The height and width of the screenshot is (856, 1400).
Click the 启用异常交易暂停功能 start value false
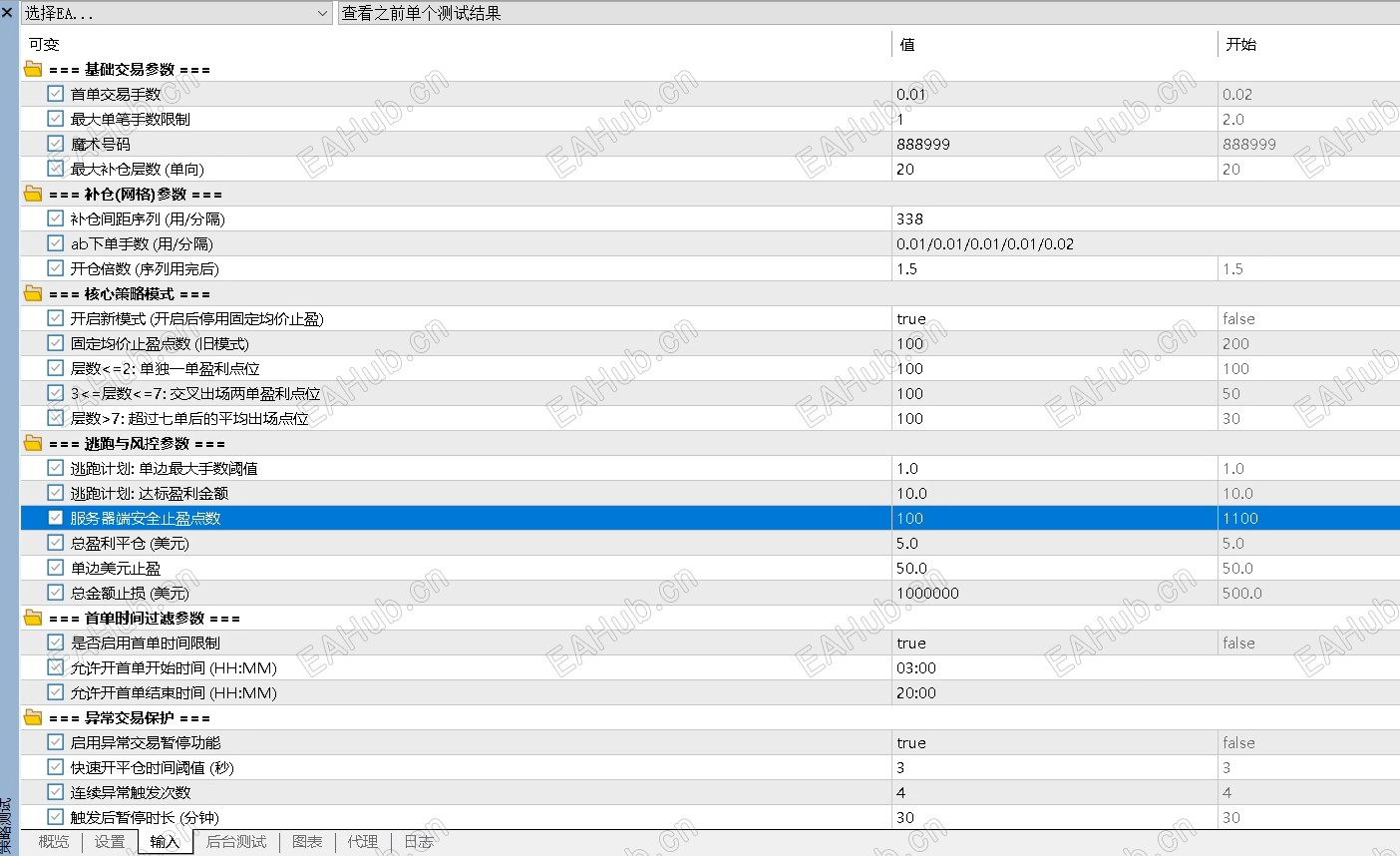point(1238,742)
